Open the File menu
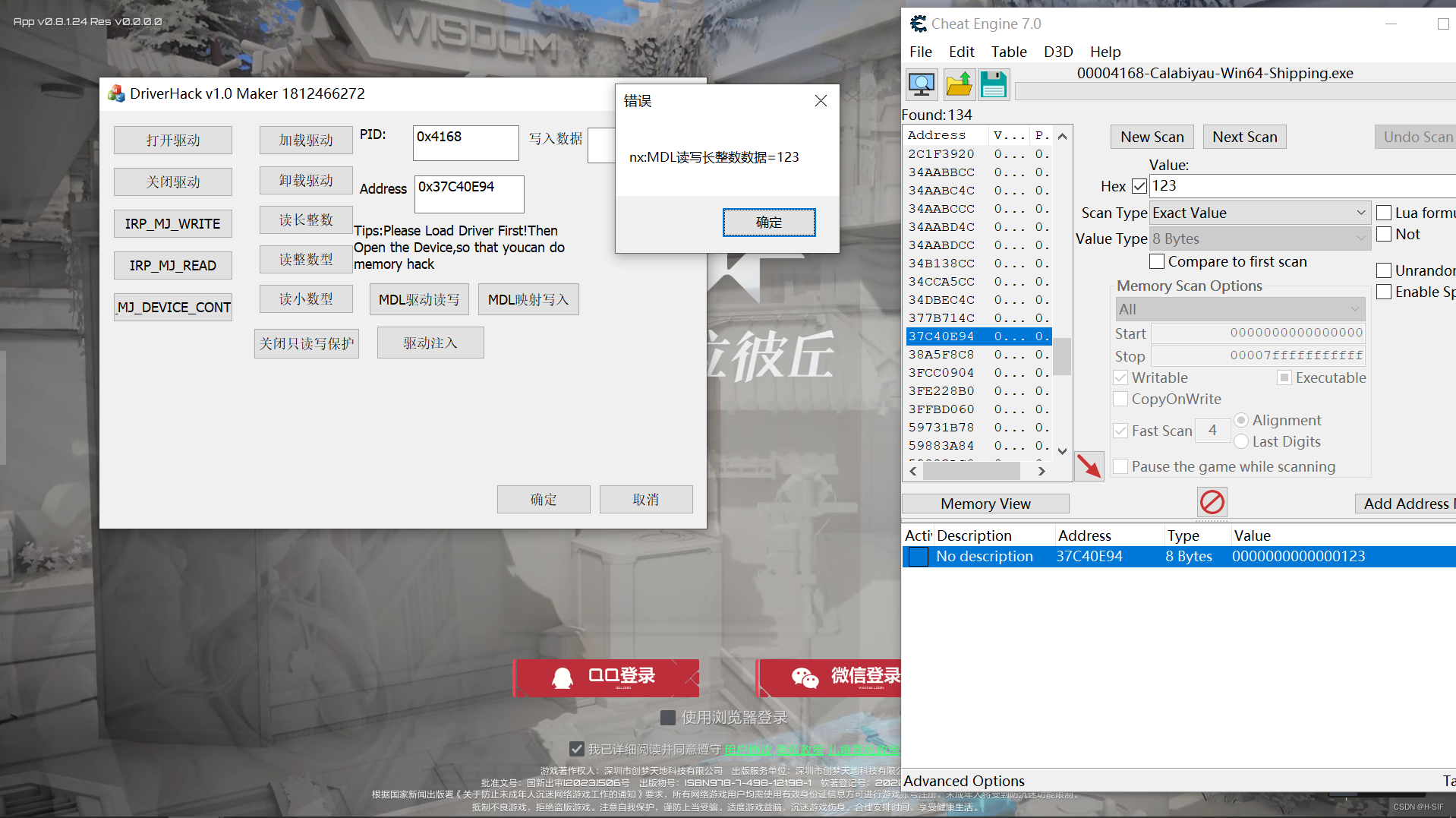Viewport: 1456px width, 818px height. (x=920, y=52)
